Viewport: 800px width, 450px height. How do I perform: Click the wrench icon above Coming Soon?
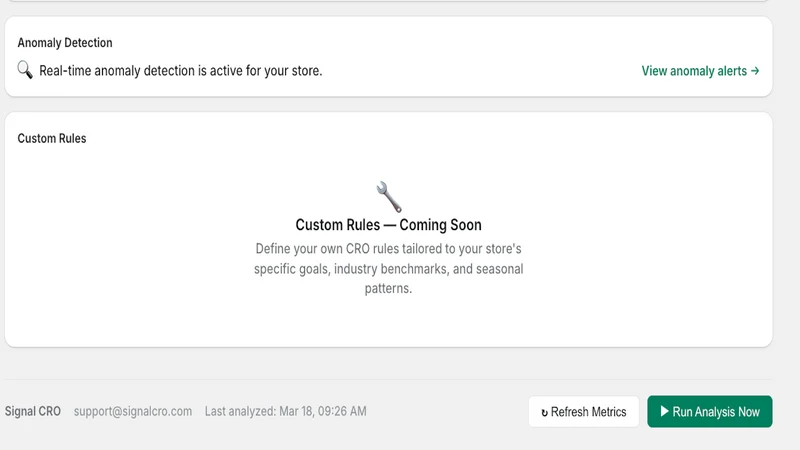(389, 197)
